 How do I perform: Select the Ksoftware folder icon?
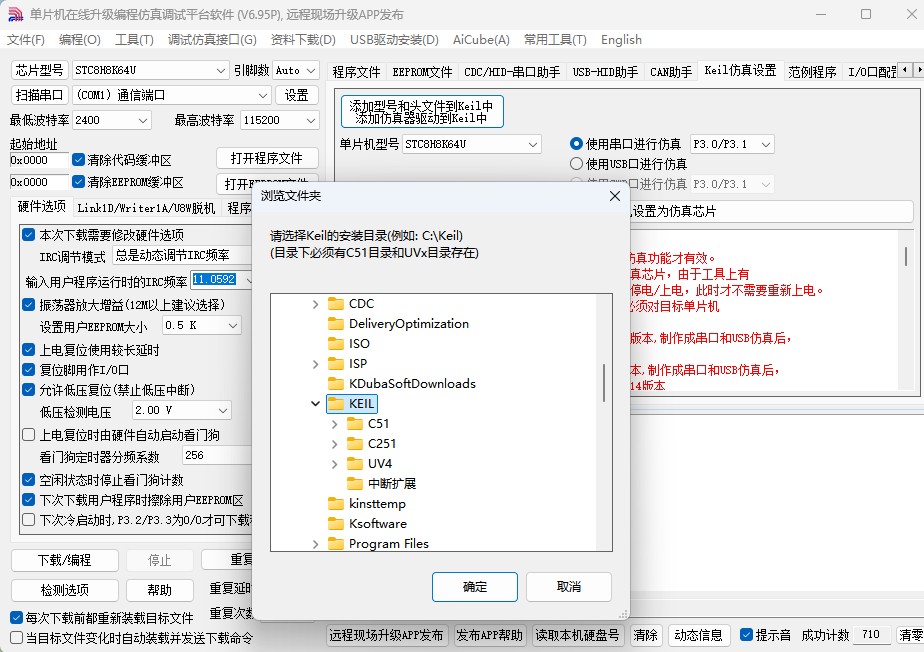pyautogui.click(x=336, y=524)
